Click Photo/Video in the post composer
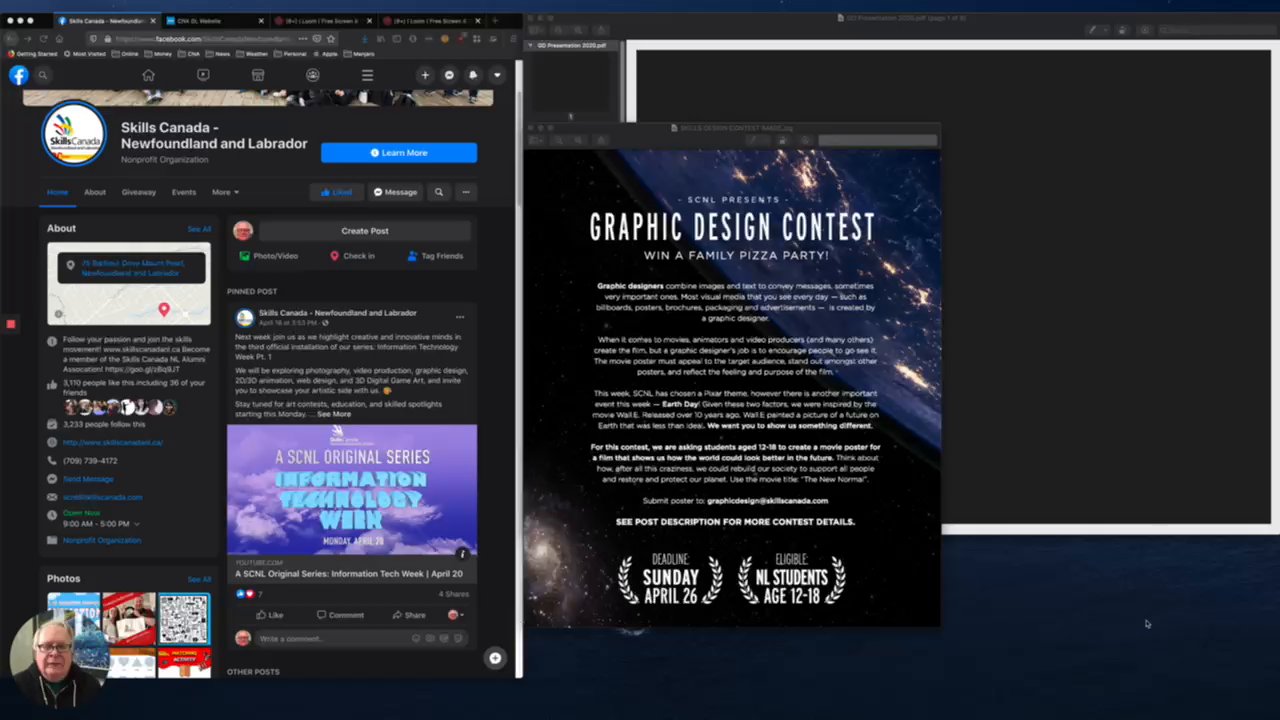 click(x=268, y=256)
